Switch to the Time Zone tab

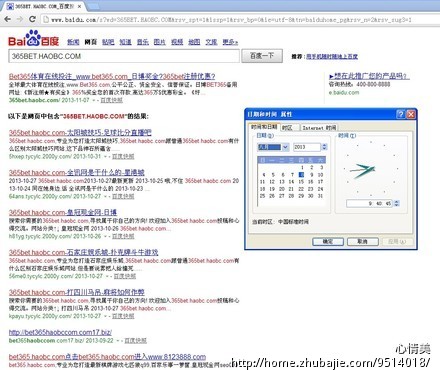(x=287, y=128)
